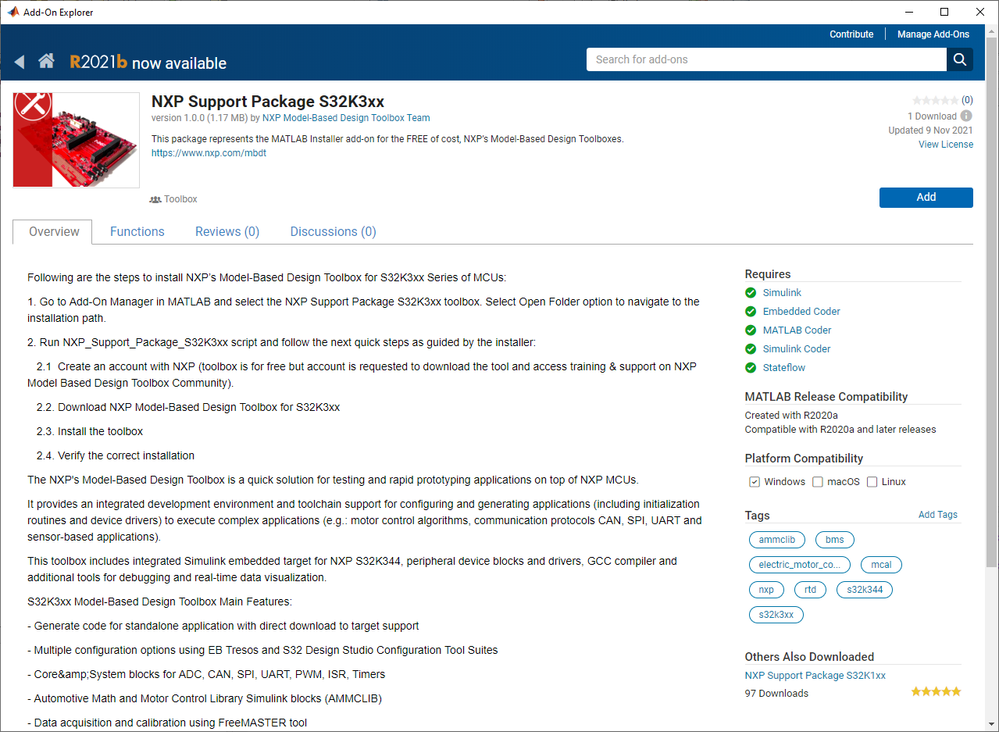
Task: Toggle the Windows platform checkbox
Action: (754, 482)
